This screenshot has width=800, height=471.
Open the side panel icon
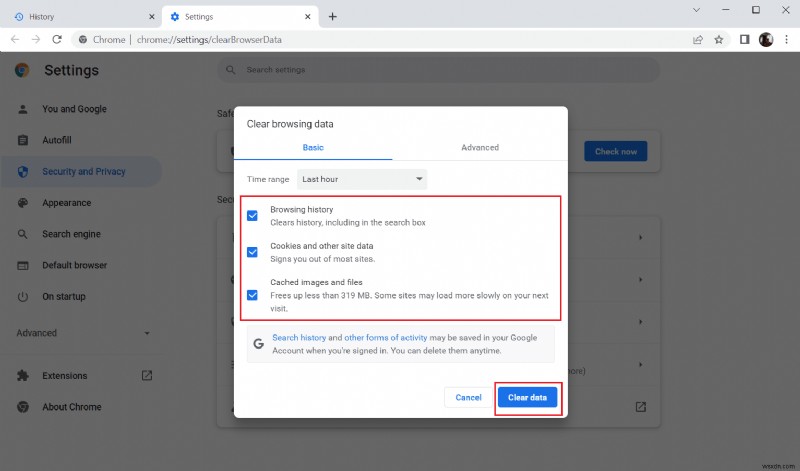coord(744,39)
